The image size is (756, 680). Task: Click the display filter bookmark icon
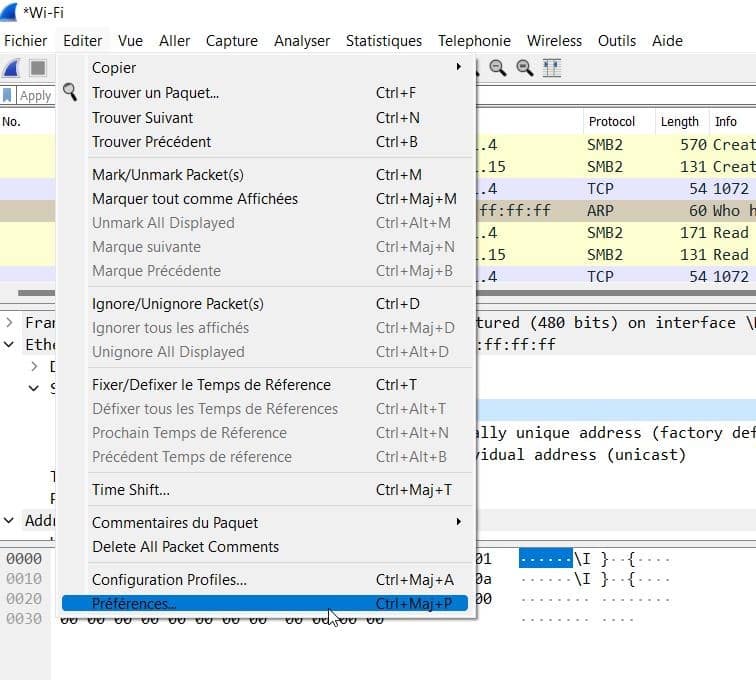[x=8, y=96]
